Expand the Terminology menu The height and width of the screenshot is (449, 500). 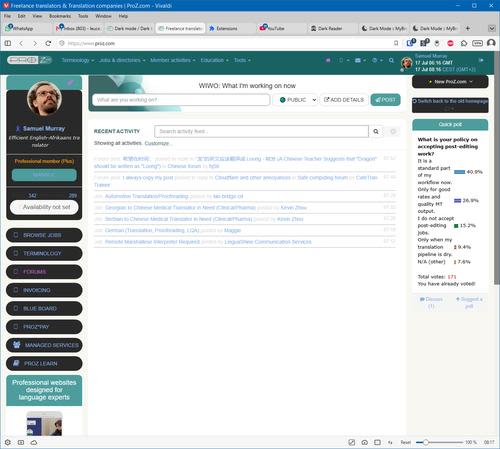(x=78, y=60)
